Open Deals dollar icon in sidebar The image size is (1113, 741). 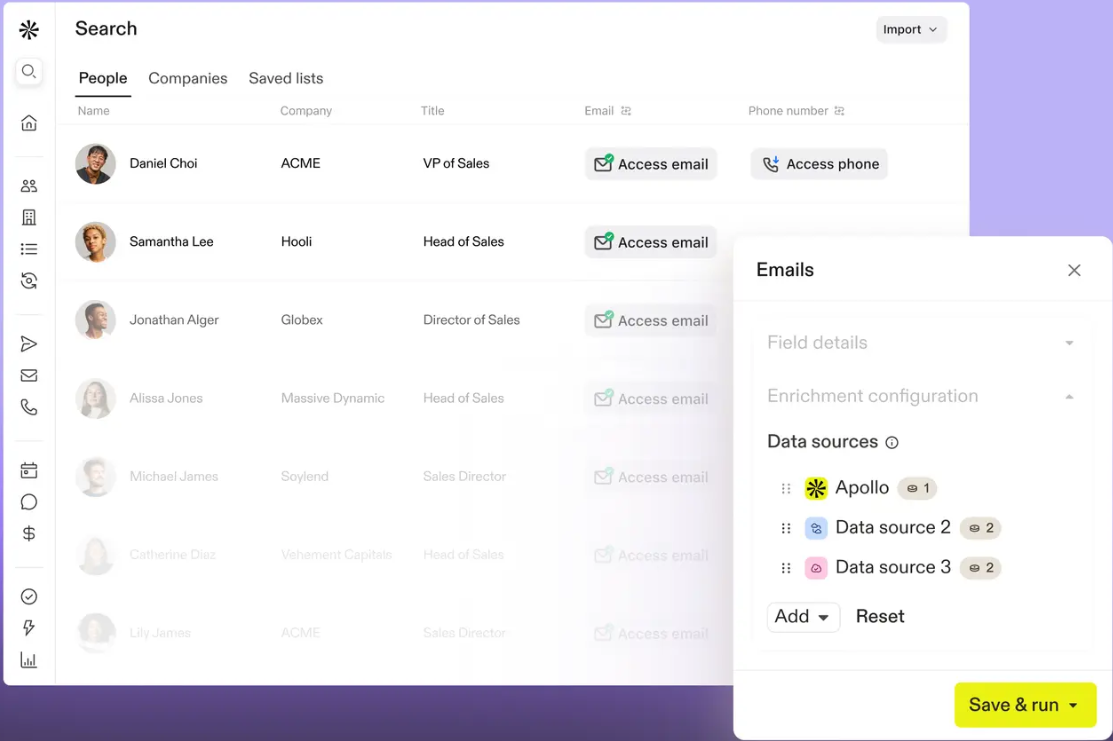pyautogui.click(x=28, y=533)
